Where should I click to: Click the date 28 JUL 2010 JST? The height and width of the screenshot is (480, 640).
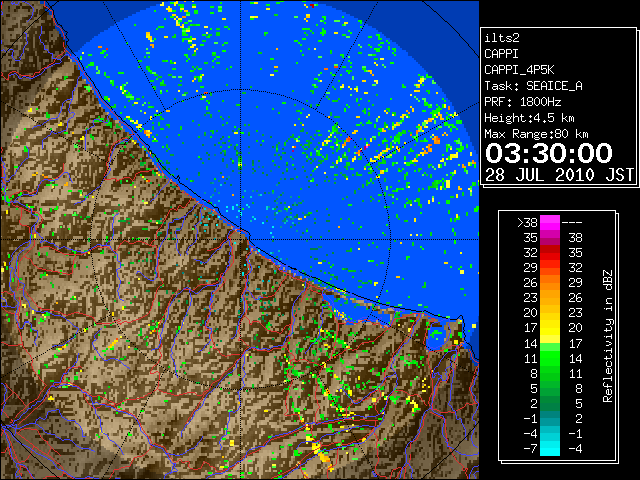559,175
